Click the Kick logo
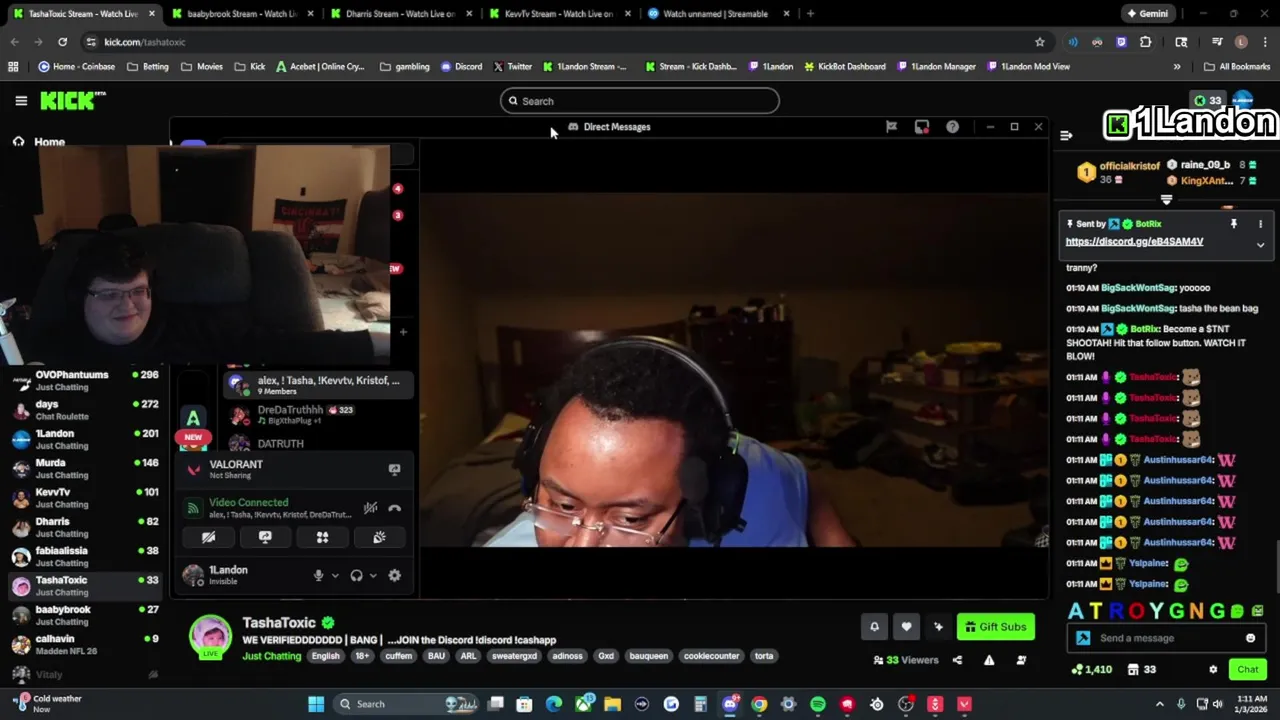The width and height of the screenshot is (1280, 720). click(x=72, y=100)
